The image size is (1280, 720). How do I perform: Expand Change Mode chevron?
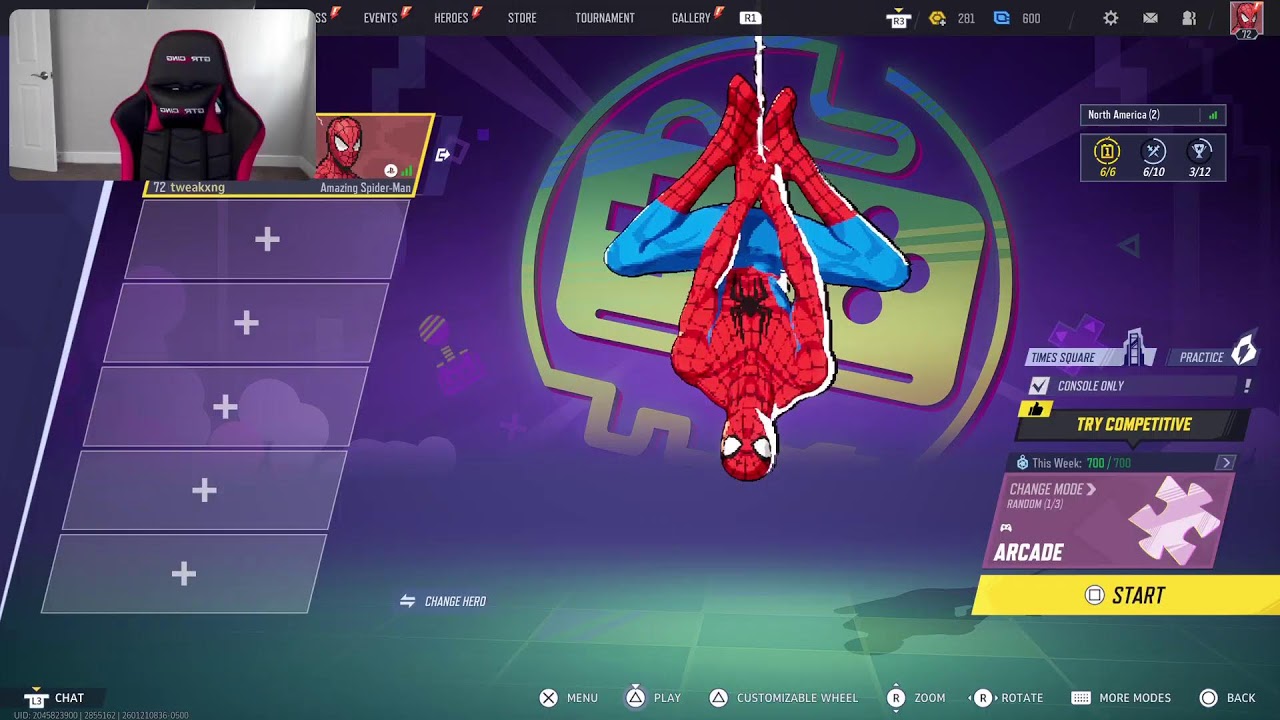(x=1091, y=489)
